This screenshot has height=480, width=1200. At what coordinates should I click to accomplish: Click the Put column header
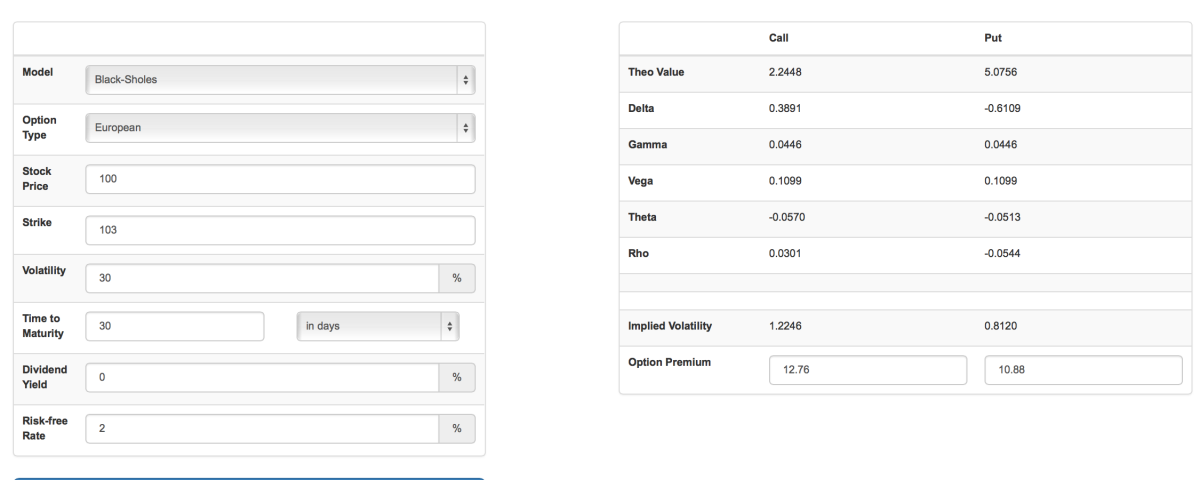(995, 38)
